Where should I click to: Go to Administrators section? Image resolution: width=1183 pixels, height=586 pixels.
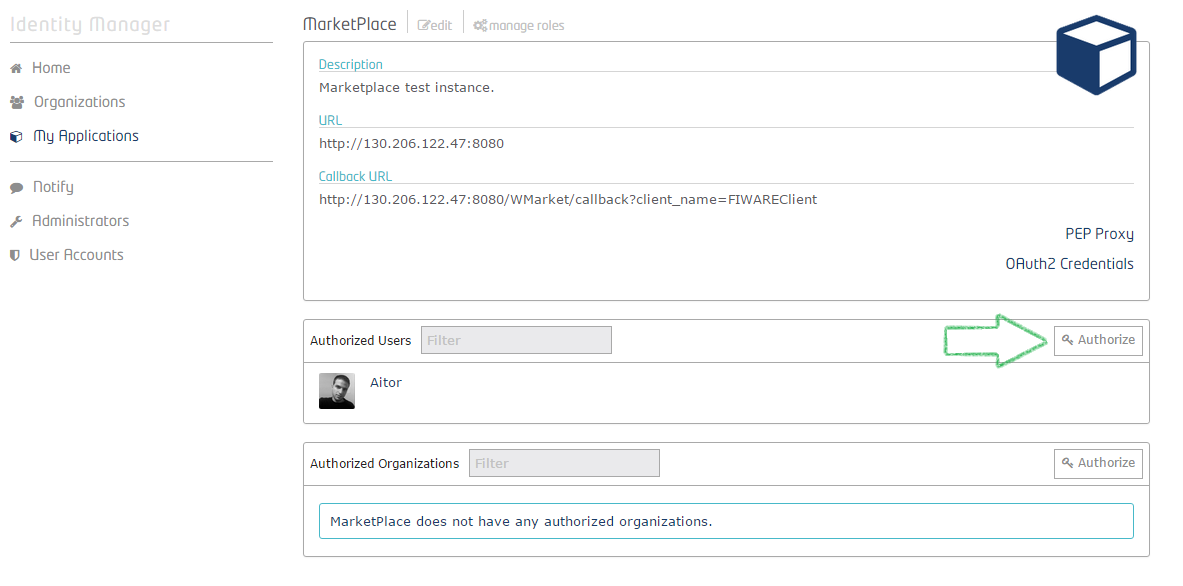coord(81,221)
